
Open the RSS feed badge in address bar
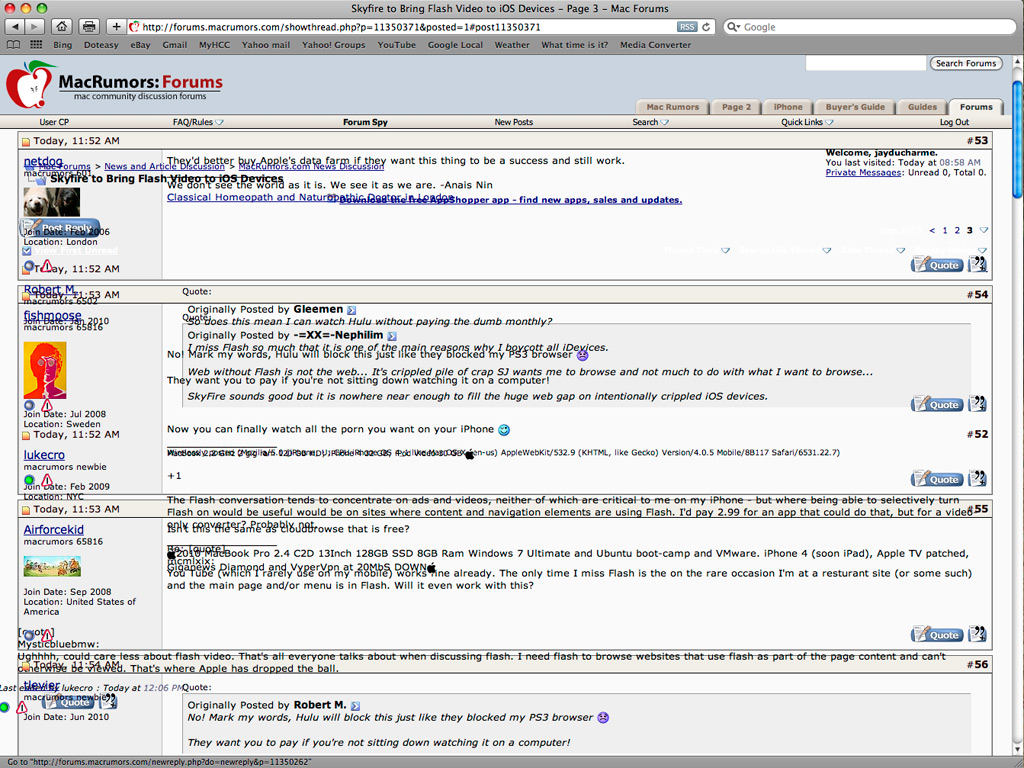click(x=687, y=27)
